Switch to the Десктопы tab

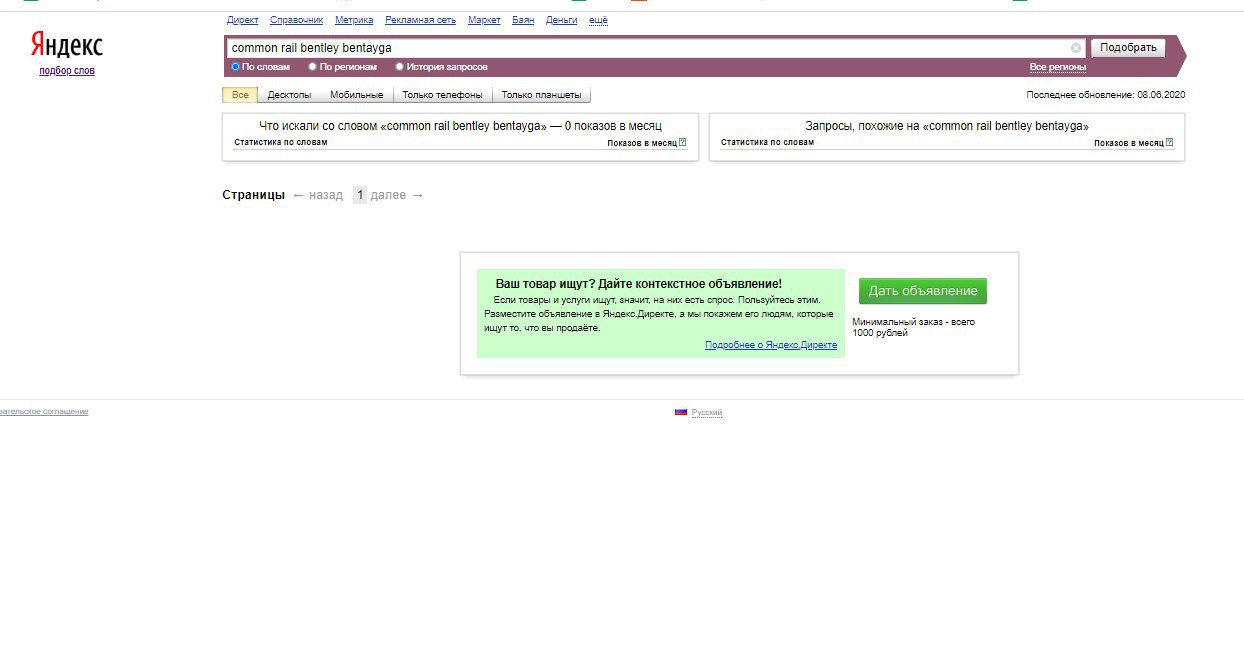(x=289, y=95)
